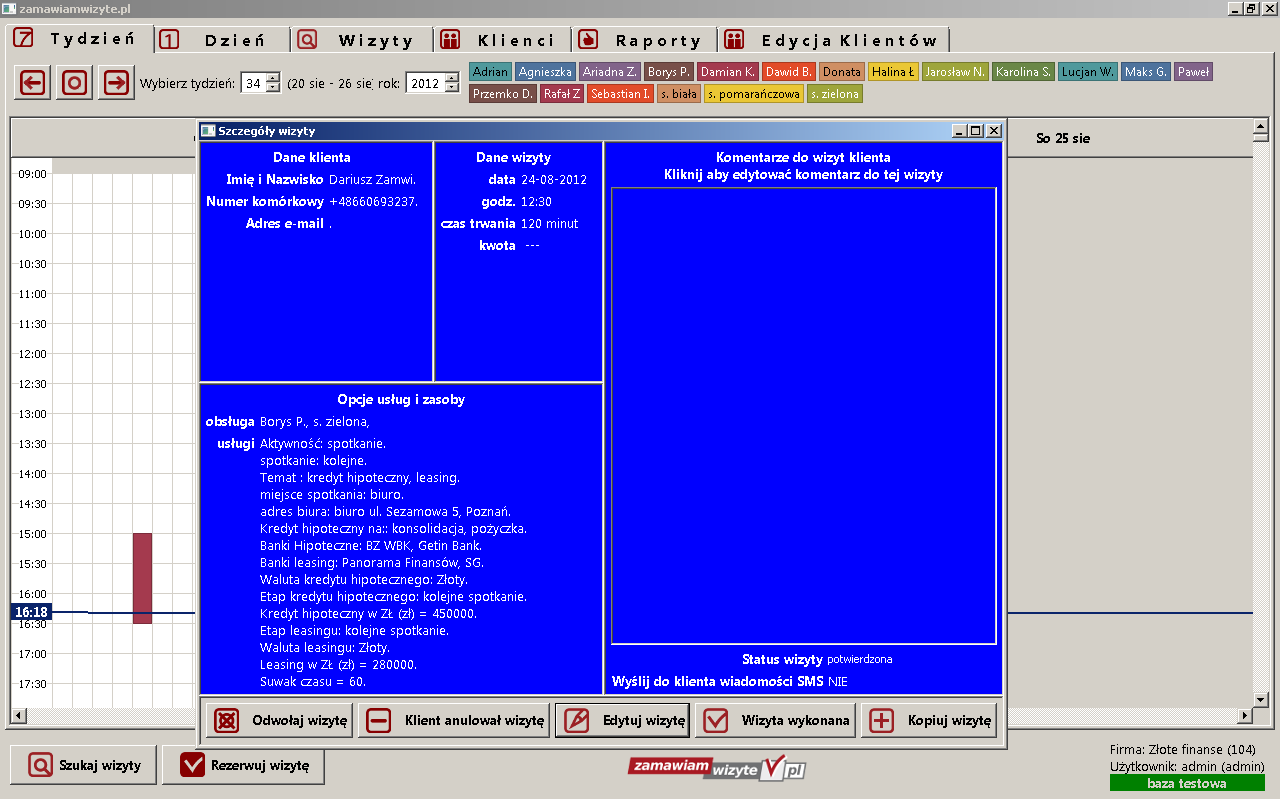The image size is (1280, 800).
Task: Click Kopiuj wizytę button
Action: pos(929,720)
